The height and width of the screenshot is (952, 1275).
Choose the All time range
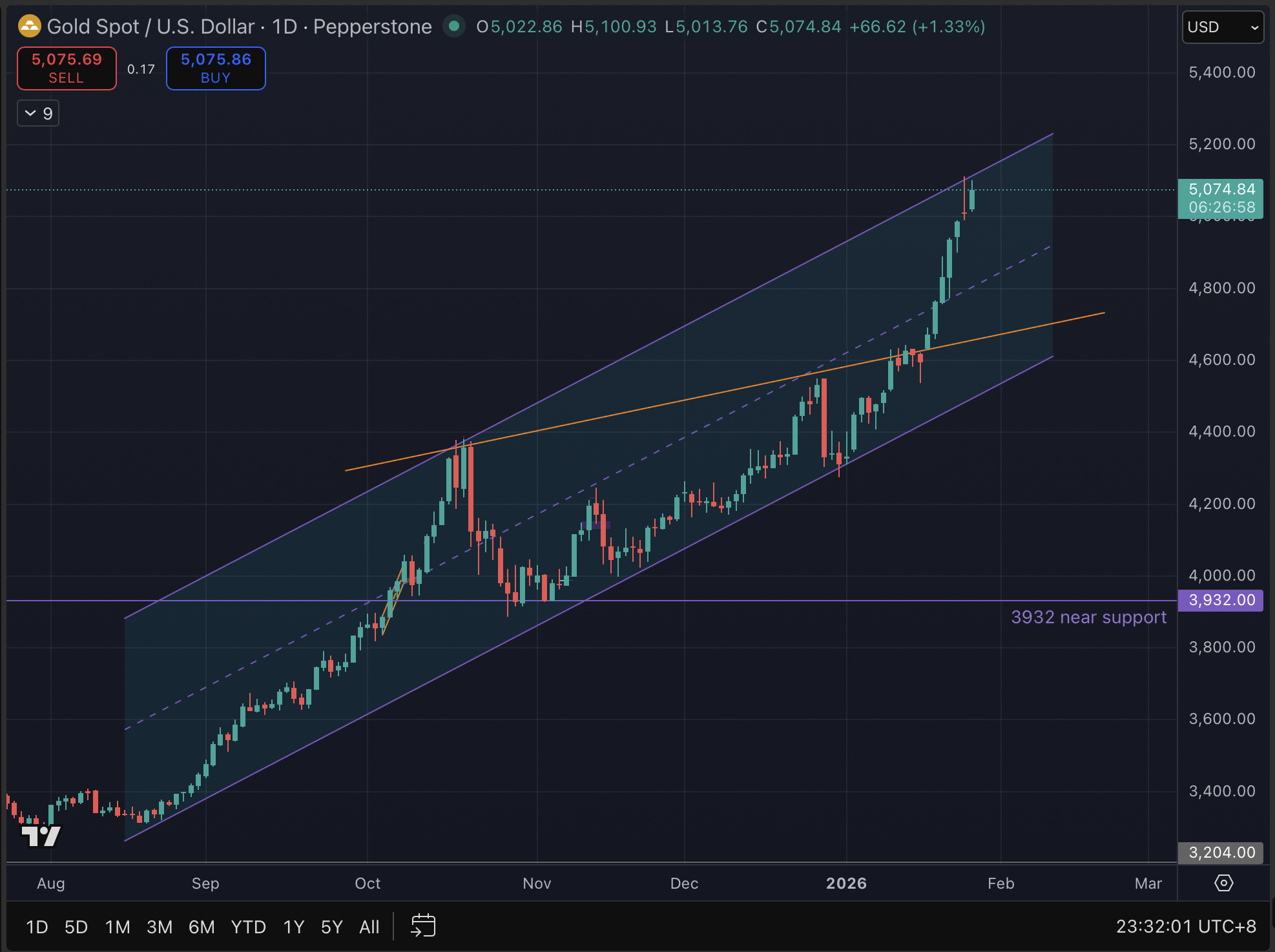pyautogui.click(x=369, y=927)
